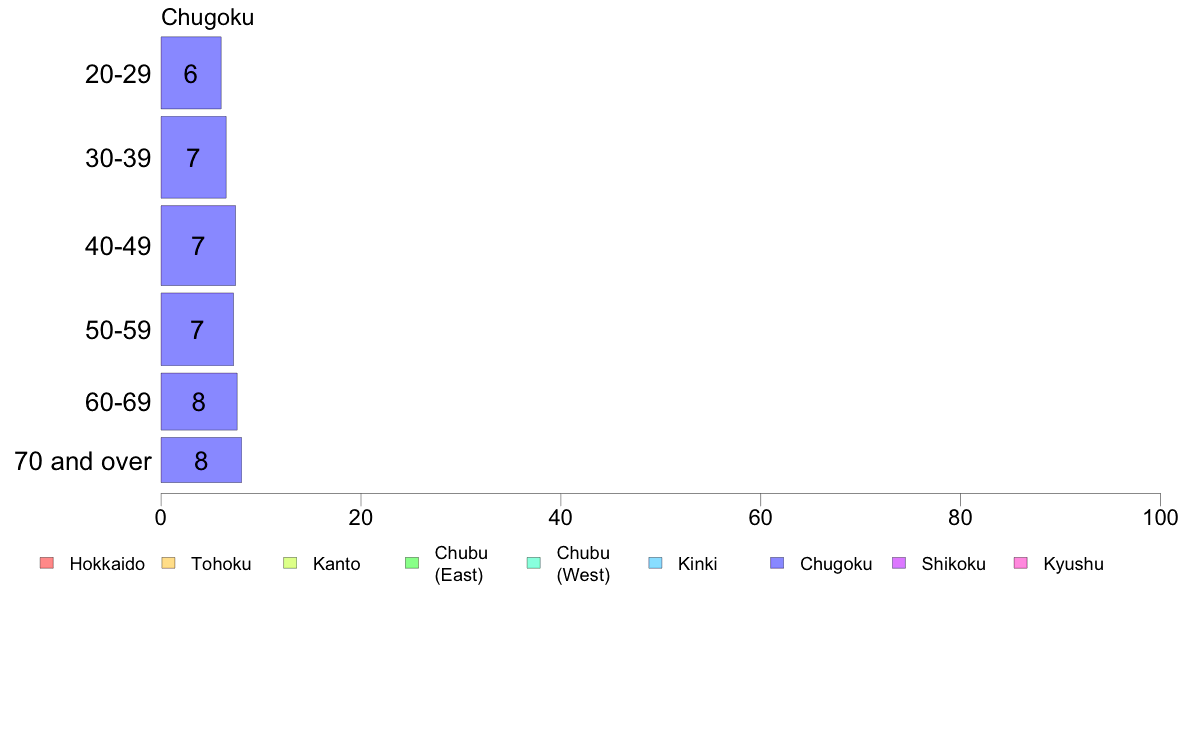This screenshot has width=1188, height=736.
Task: Click the Chugoku blue legend swatch
Action: point(777,563)
